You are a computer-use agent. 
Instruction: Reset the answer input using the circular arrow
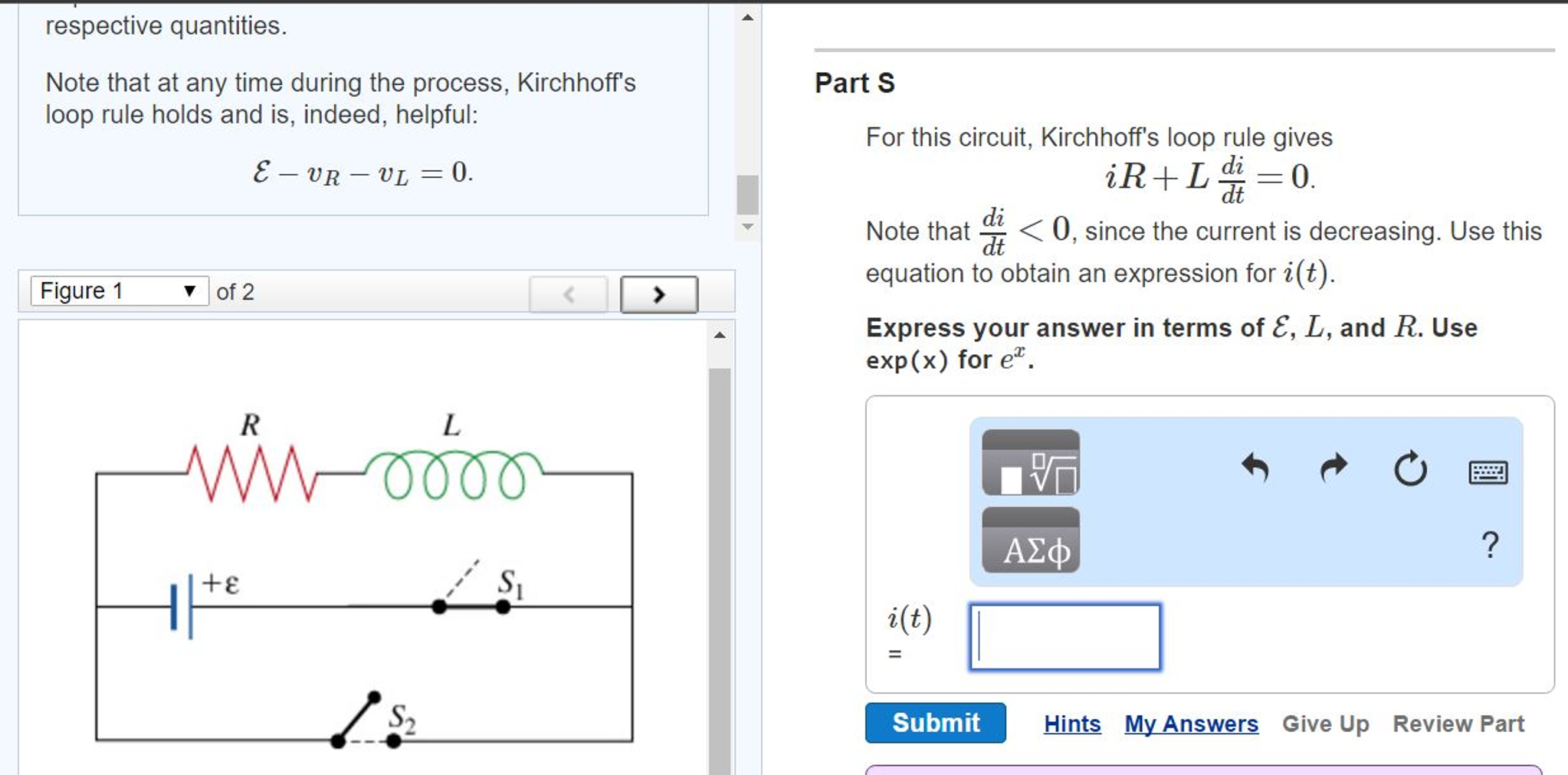point(1411,469)
